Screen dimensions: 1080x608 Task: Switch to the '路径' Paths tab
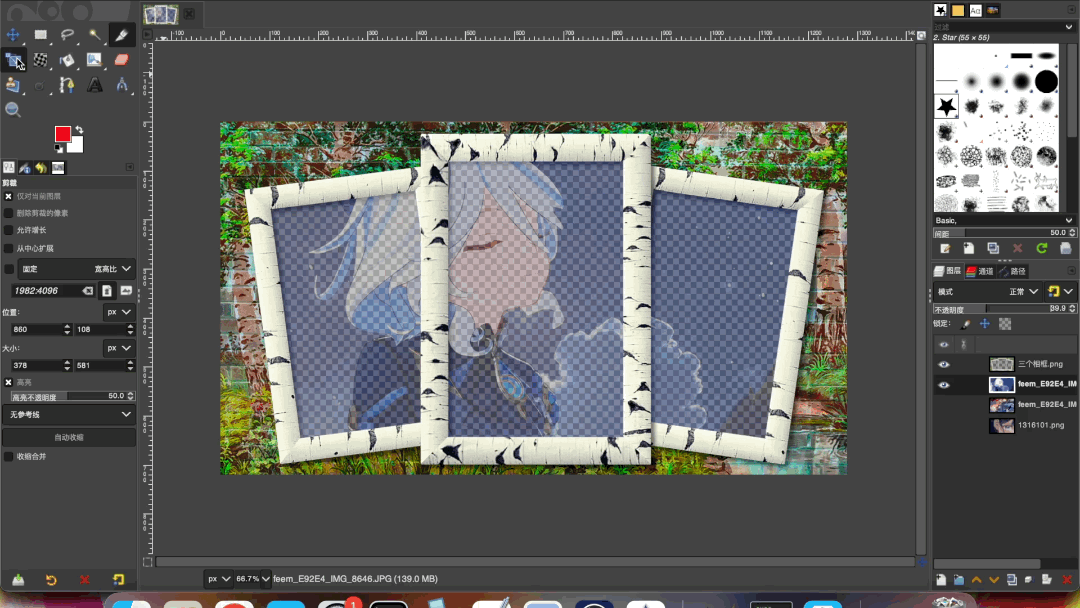[1013, 271]
